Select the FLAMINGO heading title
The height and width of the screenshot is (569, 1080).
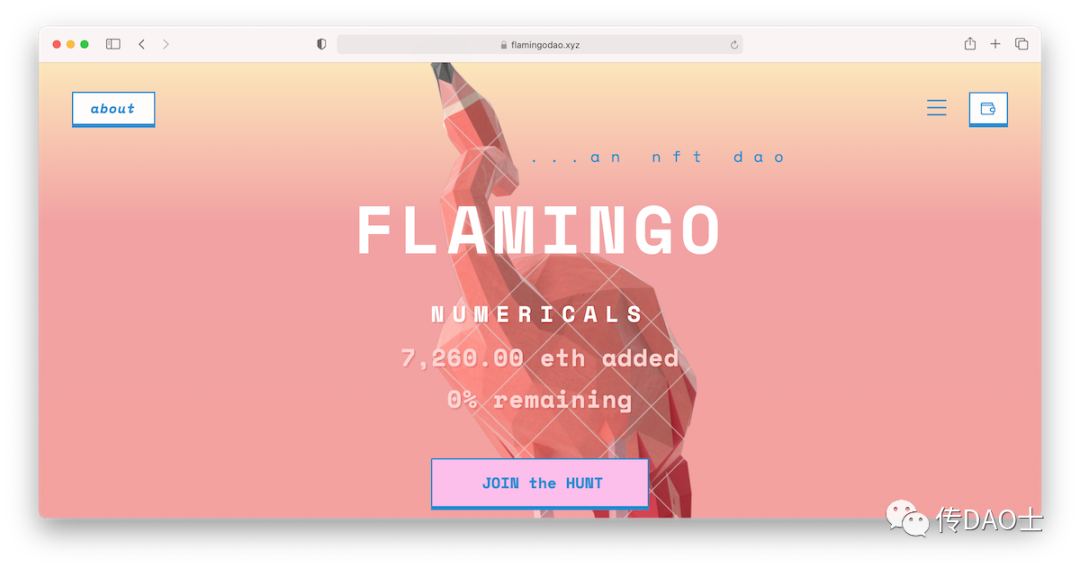(539, 231)
